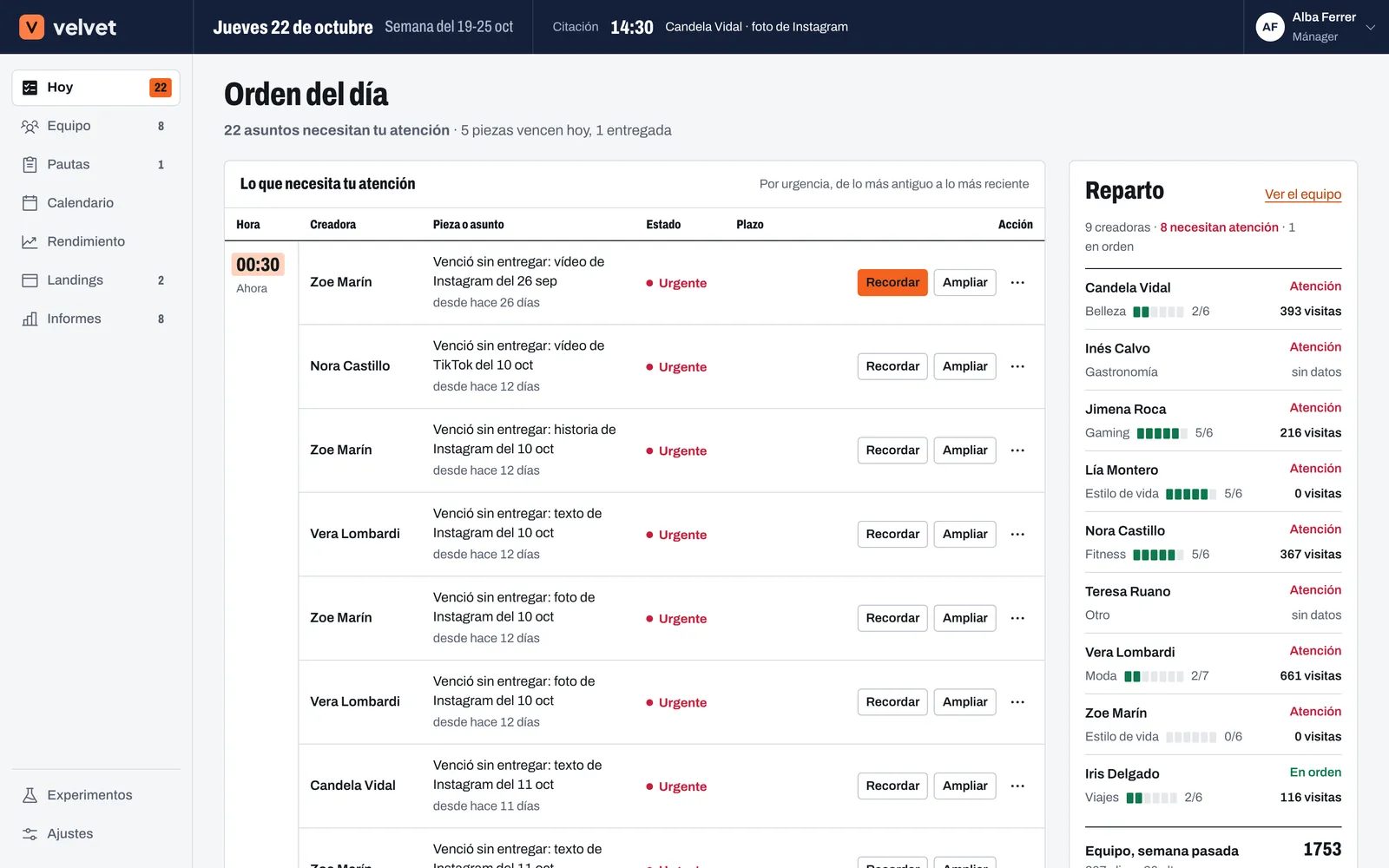Open more options for Candela Vidal row

tap(1017, 786)
